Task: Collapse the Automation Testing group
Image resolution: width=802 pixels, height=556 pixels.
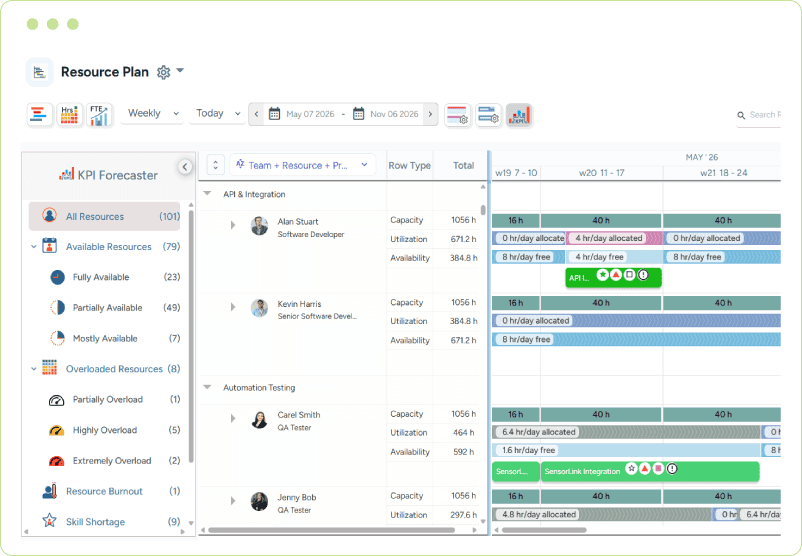Action: [x=208, y=387]
